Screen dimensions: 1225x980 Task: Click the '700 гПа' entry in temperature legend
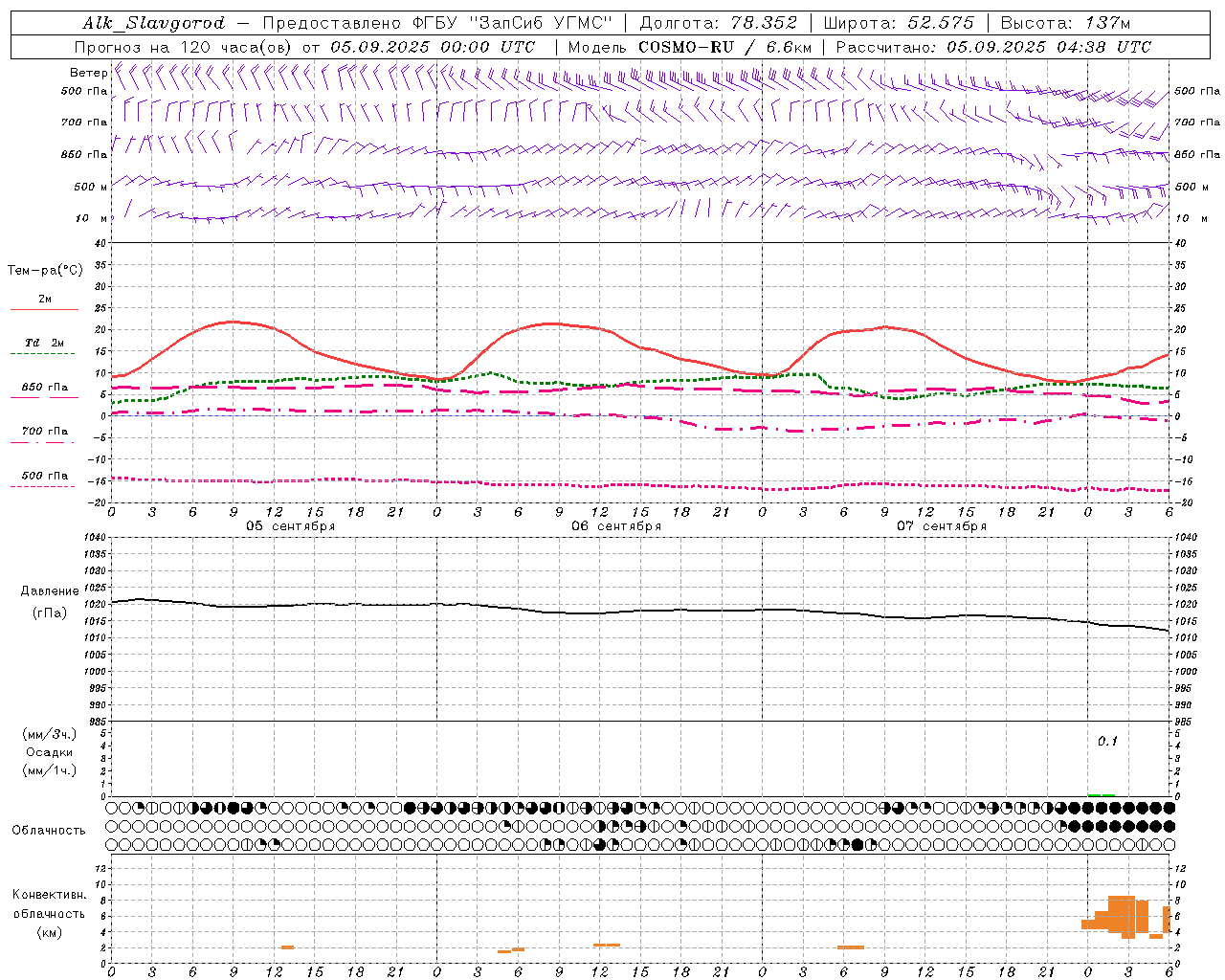pyautogui.click(x=45, y=431)
